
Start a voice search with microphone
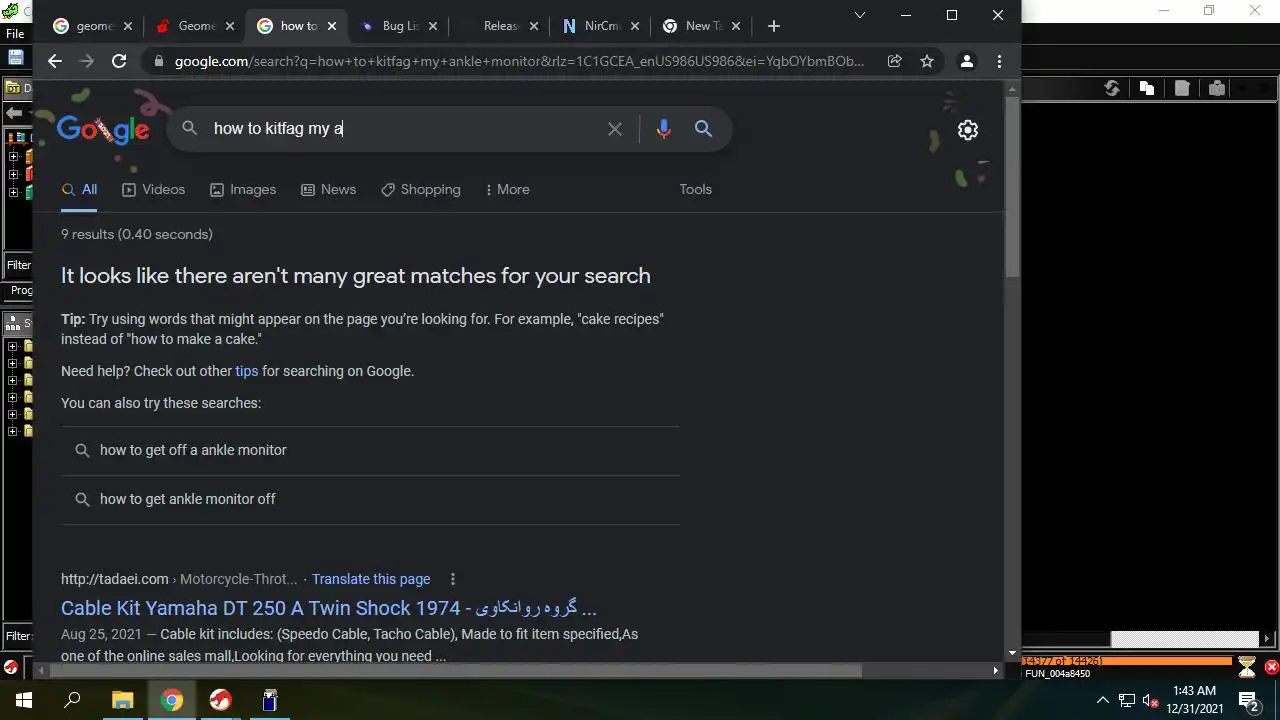point(663,129)
